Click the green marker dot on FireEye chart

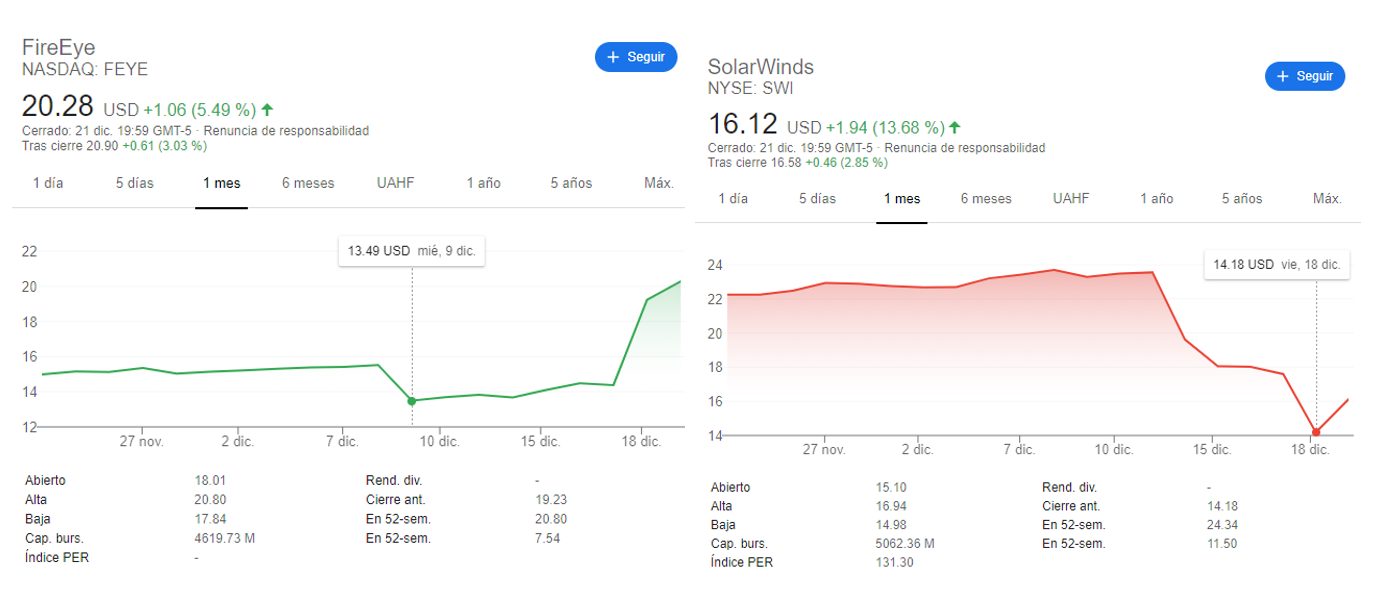point(412,401)
